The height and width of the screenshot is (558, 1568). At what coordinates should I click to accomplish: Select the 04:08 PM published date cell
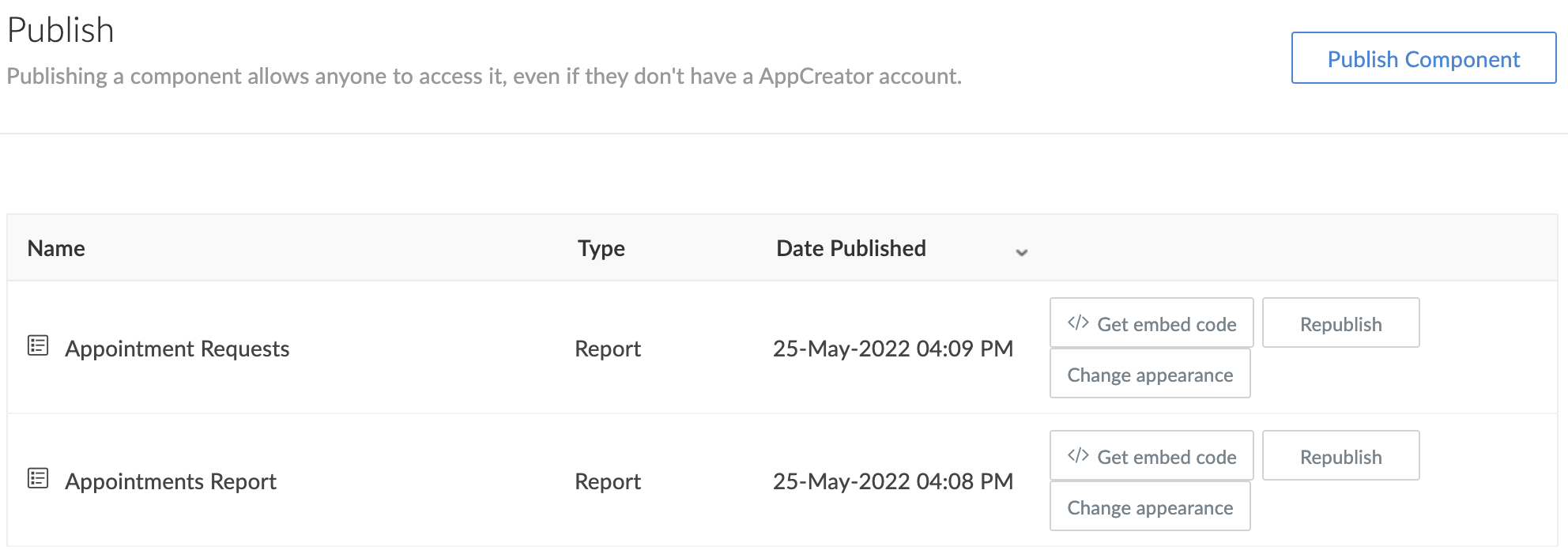tap(892, 481)
